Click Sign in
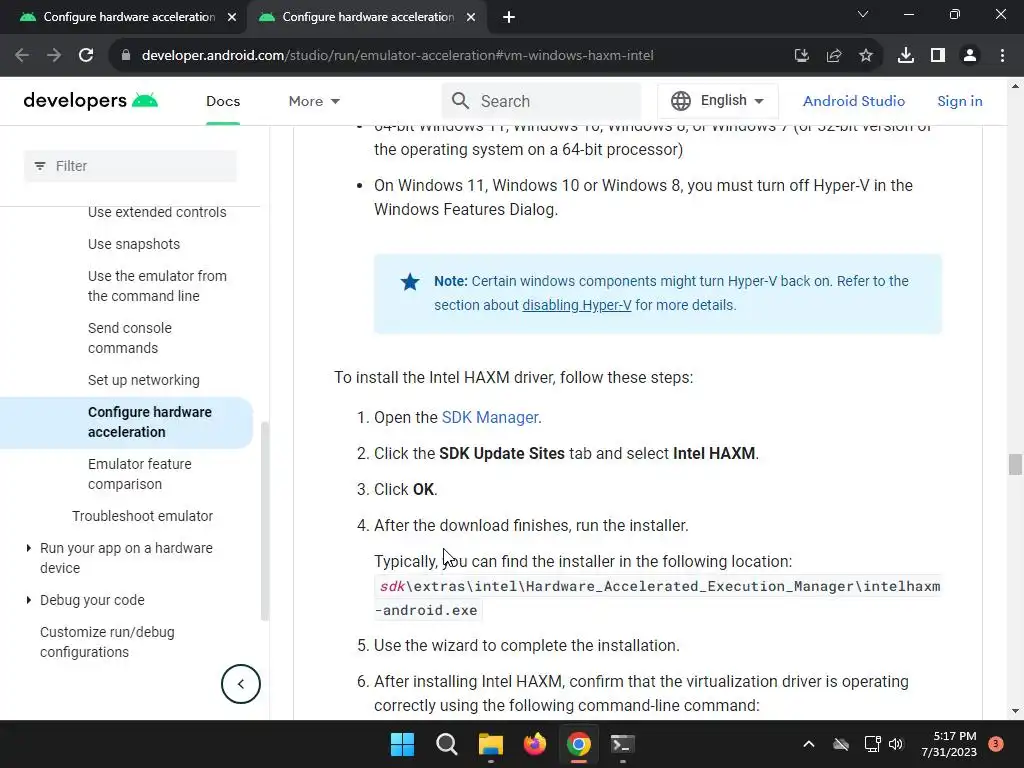The height and width of the screenshot is (768, 1024). (x=959, y=101)
